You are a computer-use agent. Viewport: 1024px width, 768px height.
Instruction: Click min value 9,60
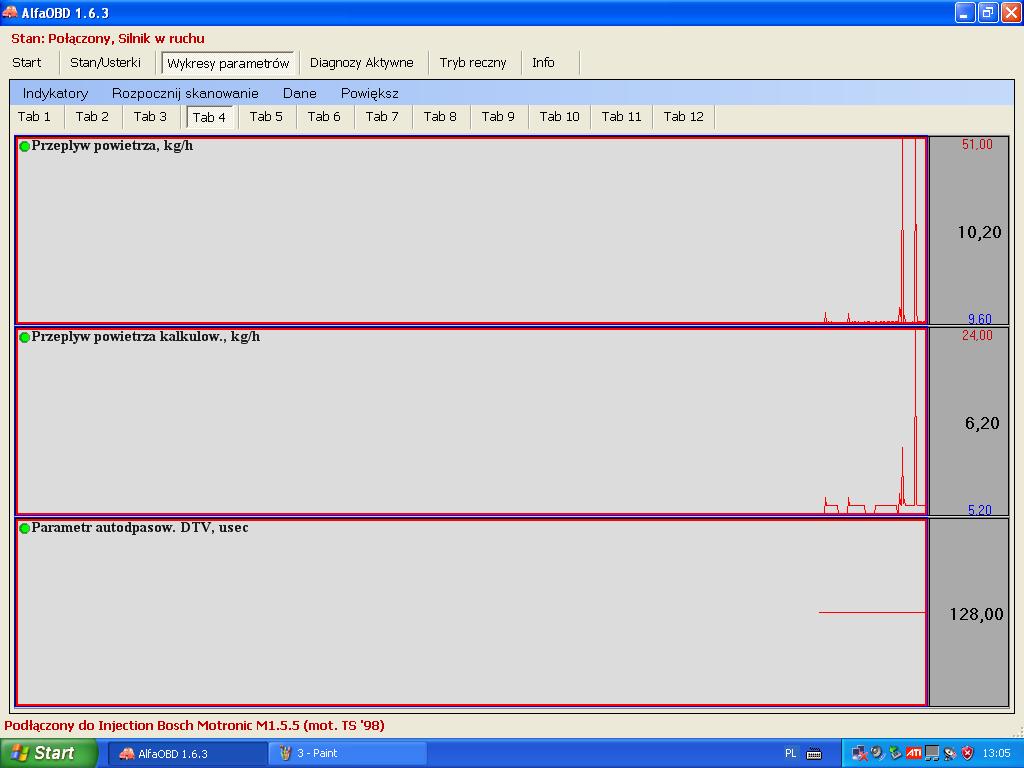[980, 319]
